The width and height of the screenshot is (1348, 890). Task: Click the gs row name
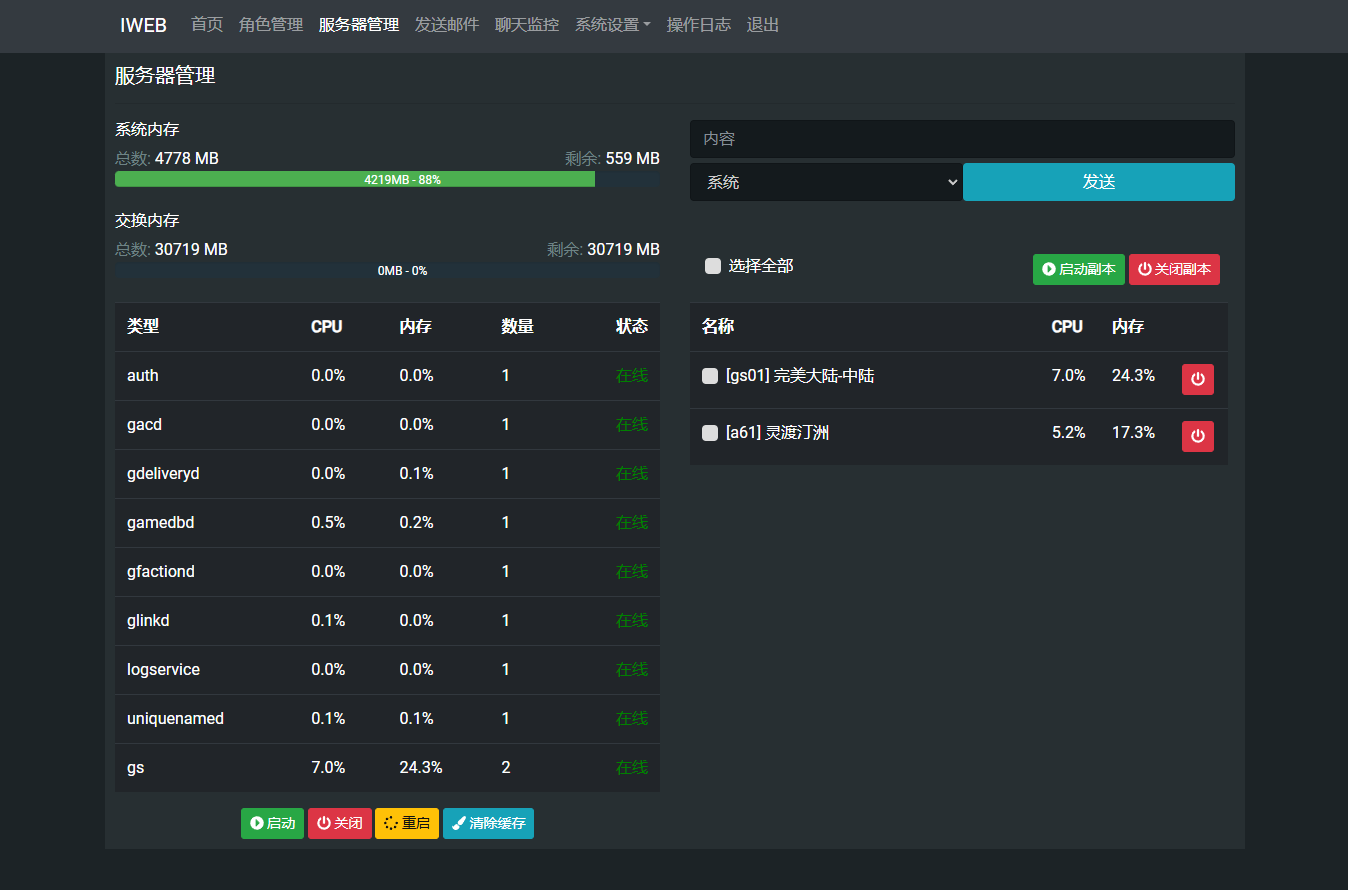tap(135, 768)
